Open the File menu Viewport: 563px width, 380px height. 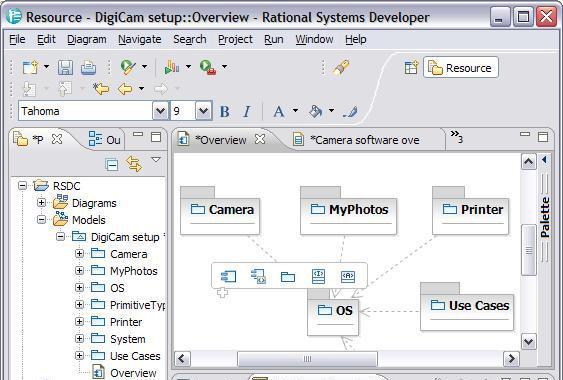click(x=17, y=39)
